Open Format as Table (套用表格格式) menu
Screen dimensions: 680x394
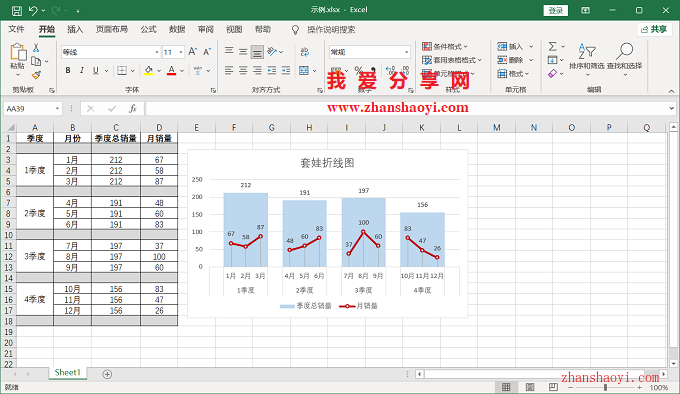pos(452,60)
